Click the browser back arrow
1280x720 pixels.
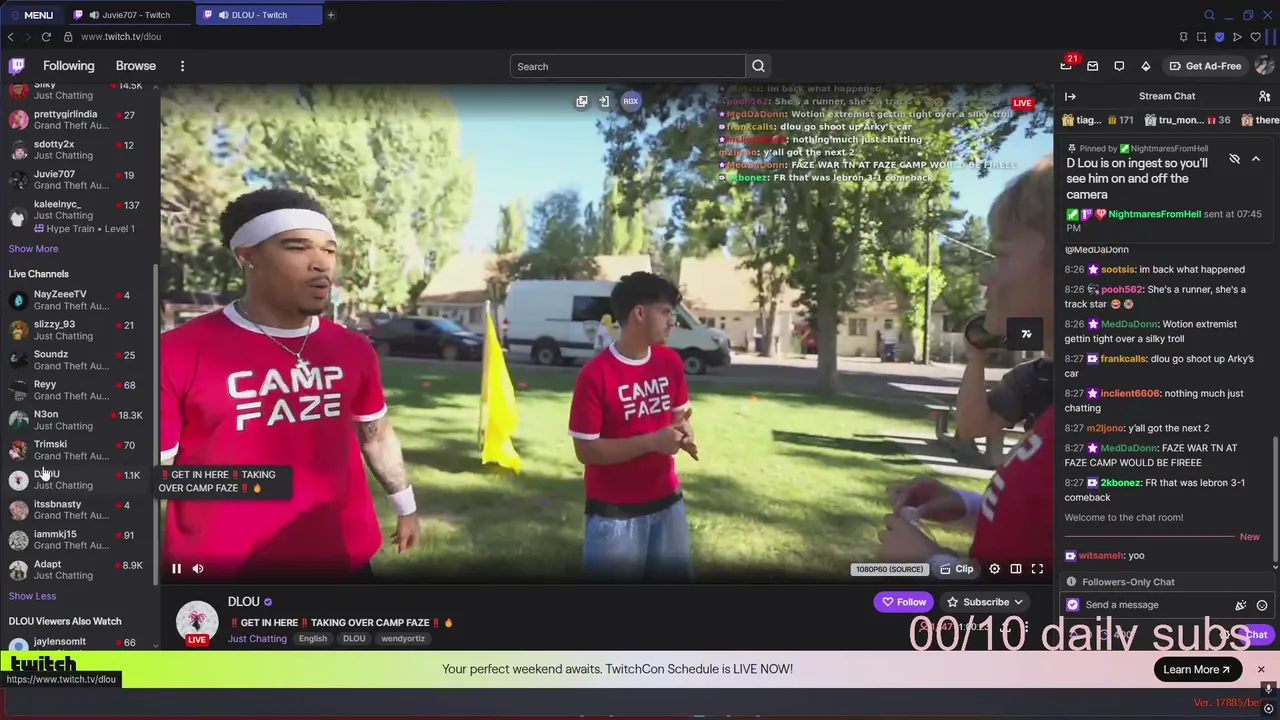click(10, 37)
